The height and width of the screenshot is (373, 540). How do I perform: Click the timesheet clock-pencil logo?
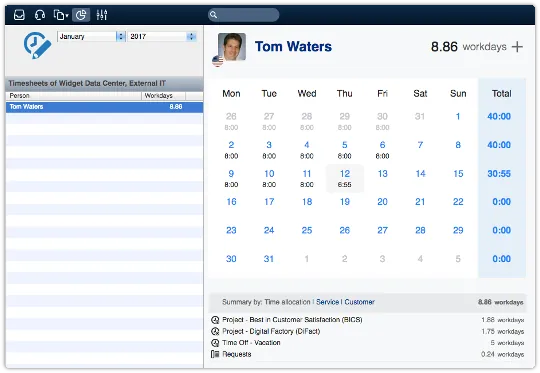tap(37, 45)
